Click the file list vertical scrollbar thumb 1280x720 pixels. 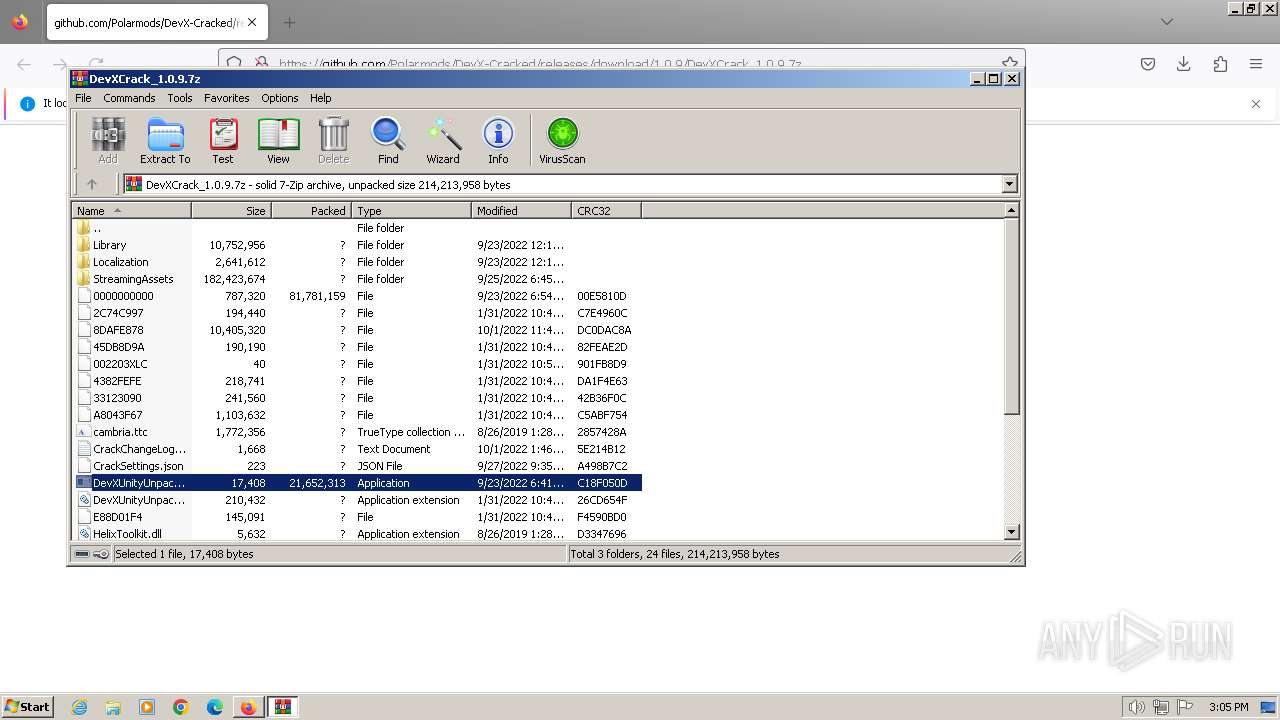click(x=1011, y=316)
